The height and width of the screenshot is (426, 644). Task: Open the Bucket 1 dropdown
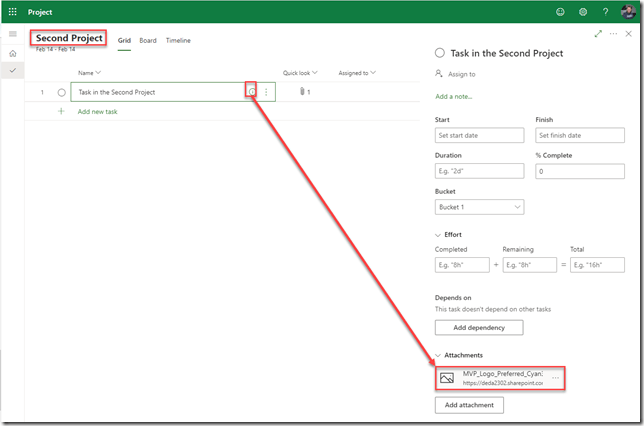tap(479, 207)
